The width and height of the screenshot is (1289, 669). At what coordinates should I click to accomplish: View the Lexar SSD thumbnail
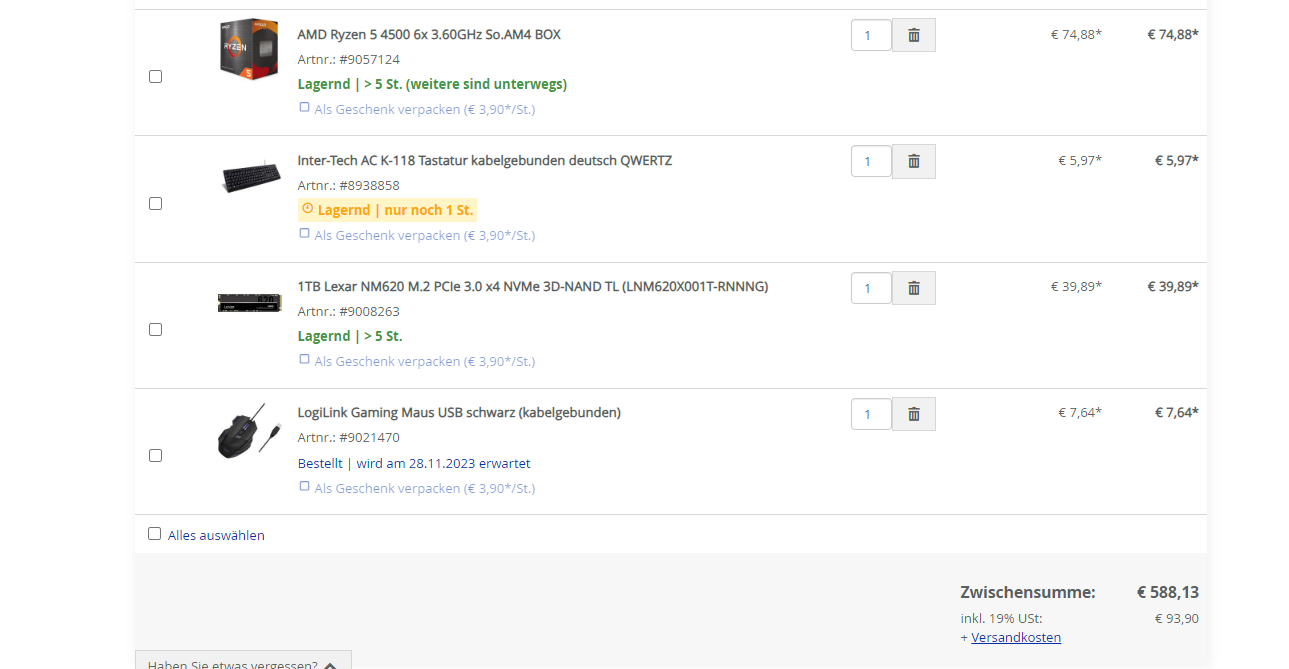point(249,302)
